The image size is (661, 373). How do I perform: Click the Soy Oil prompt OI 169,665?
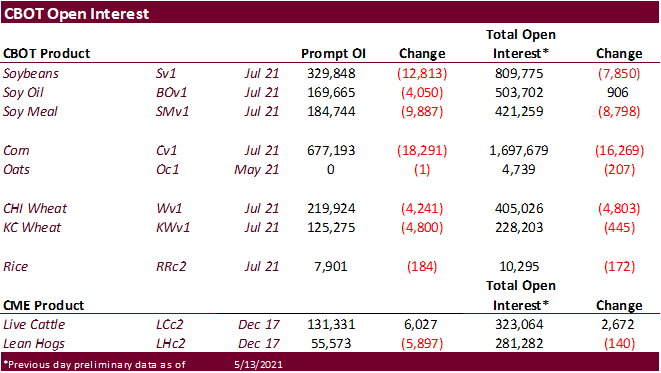[331, 93]
